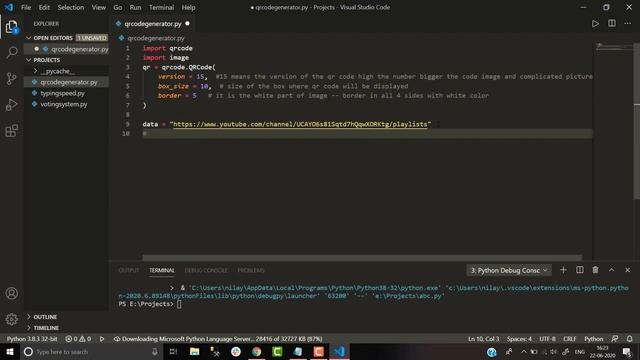This screenshot has width=640, height=360.
Task: Open the Help menu
Action: (188, 7)
